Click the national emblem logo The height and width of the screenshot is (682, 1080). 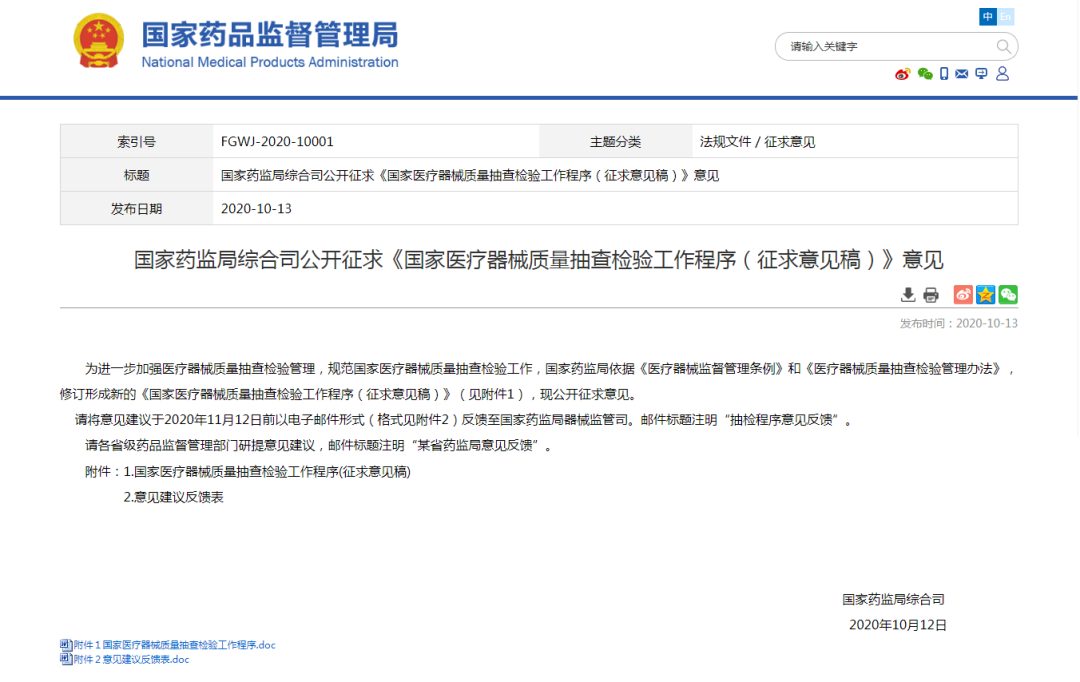98,41
